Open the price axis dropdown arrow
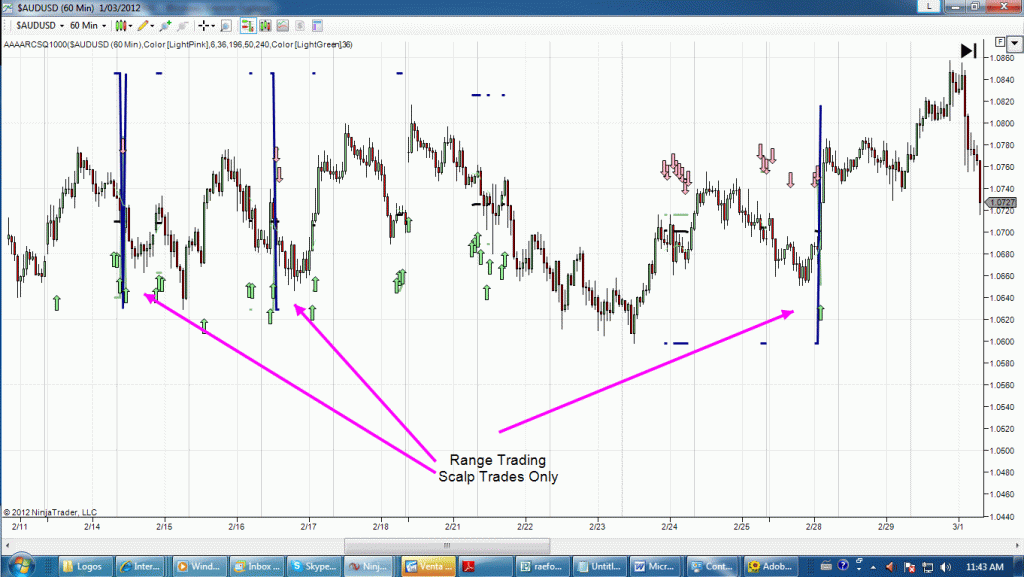The image size is (1024, 577). [1014, 44]
